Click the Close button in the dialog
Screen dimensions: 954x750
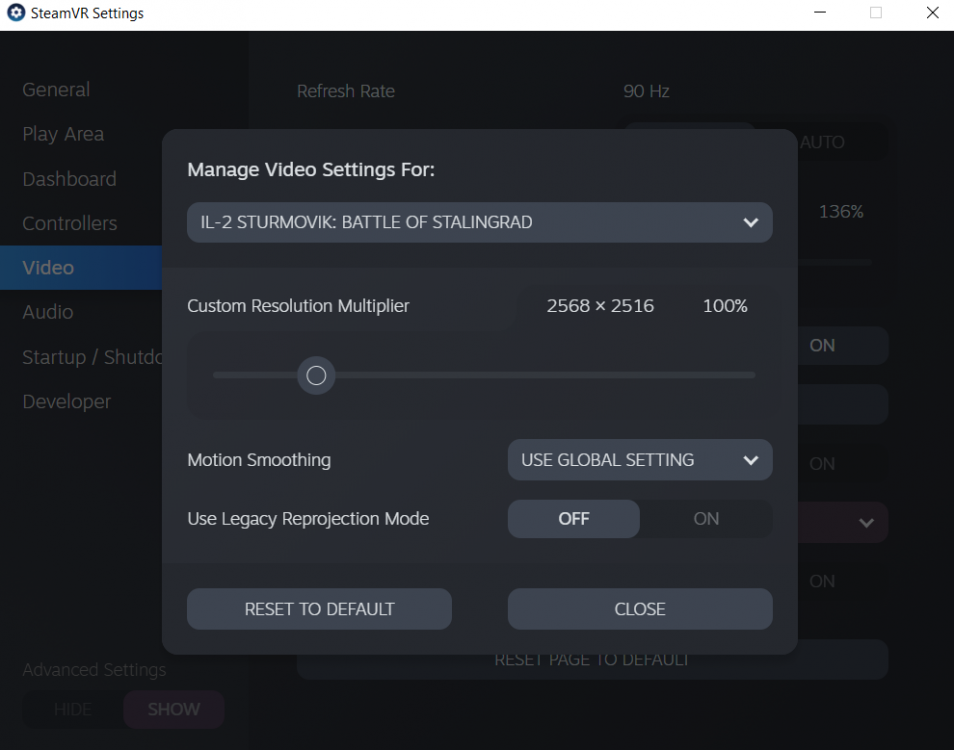[640, 609]
